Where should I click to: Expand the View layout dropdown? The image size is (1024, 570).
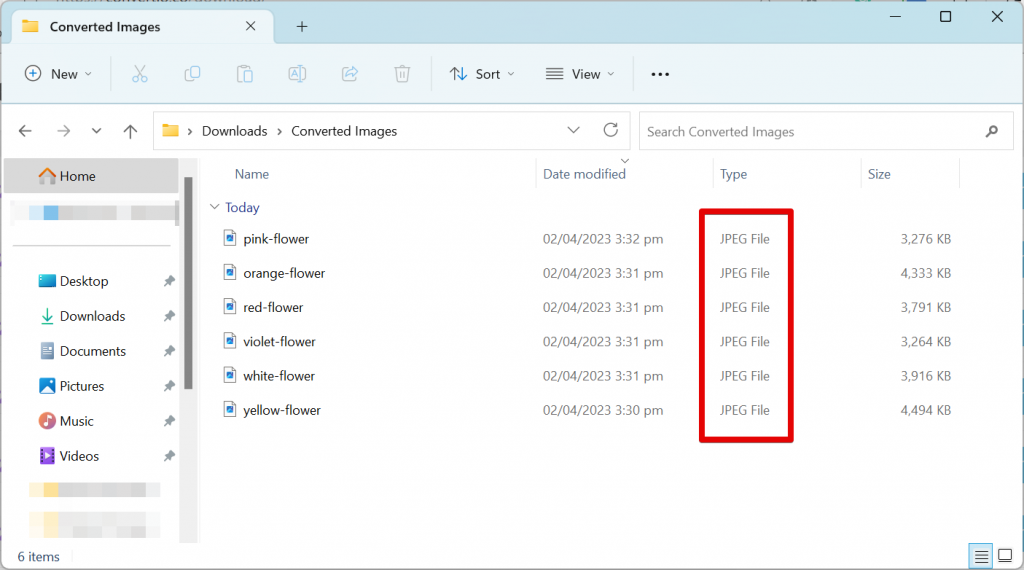(x=580, y=74)
